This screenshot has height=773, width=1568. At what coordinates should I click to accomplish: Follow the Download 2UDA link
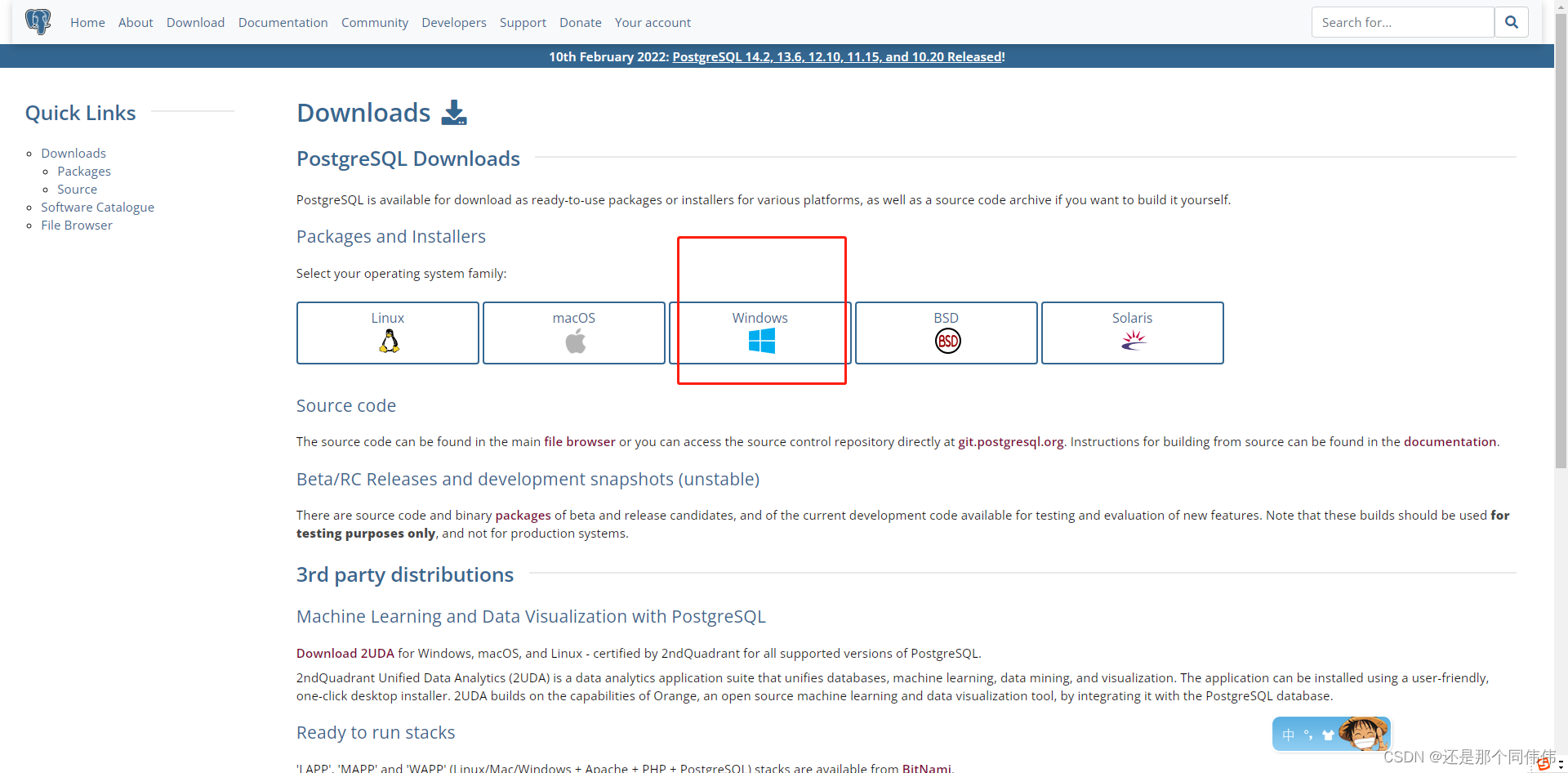point(345,653)
